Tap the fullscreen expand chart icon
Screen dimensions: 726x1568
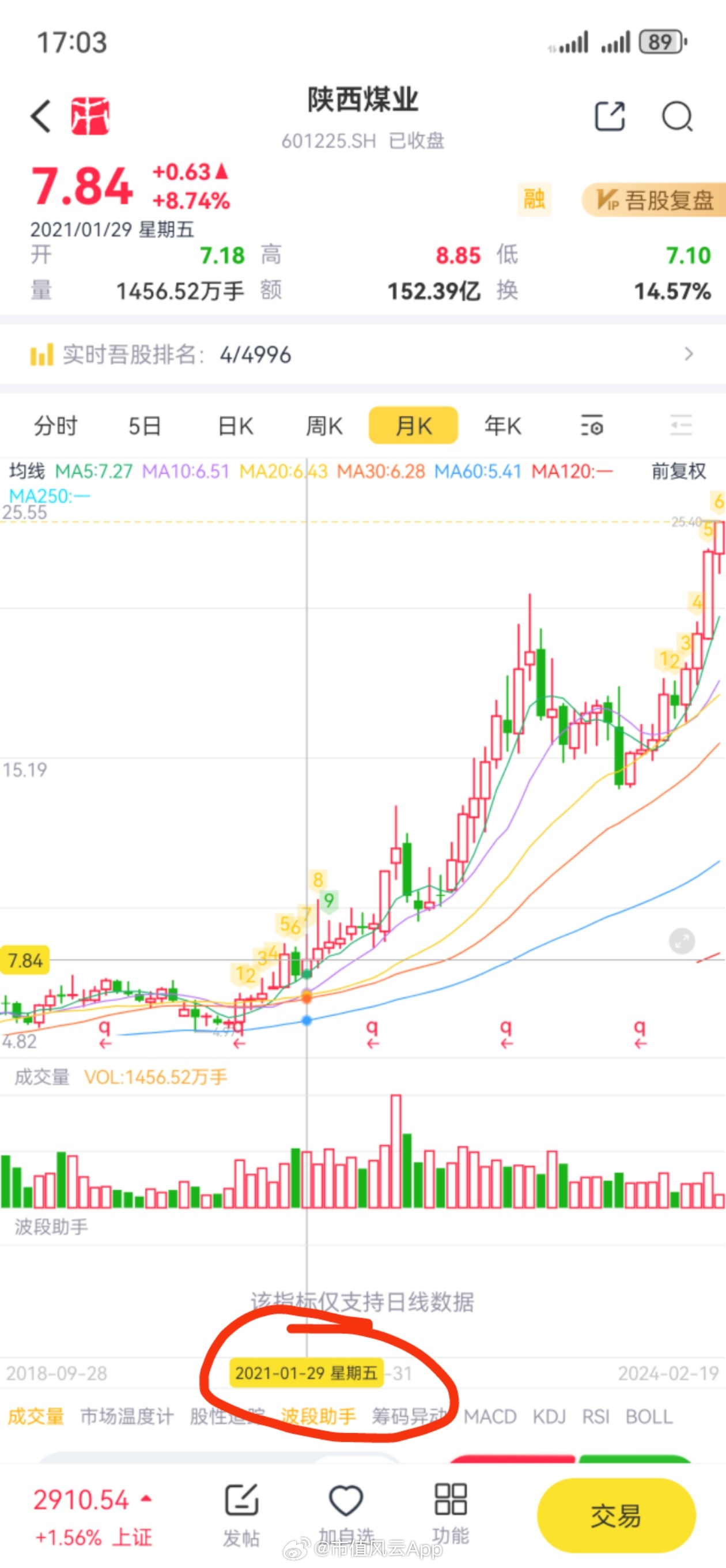682,941
